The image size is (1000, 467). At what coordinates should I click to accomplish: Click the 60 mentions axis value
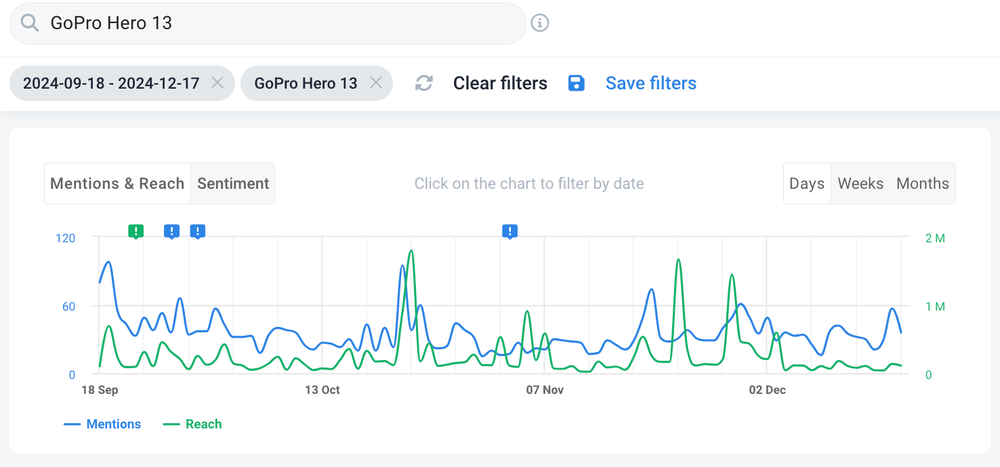pos(69,306)
